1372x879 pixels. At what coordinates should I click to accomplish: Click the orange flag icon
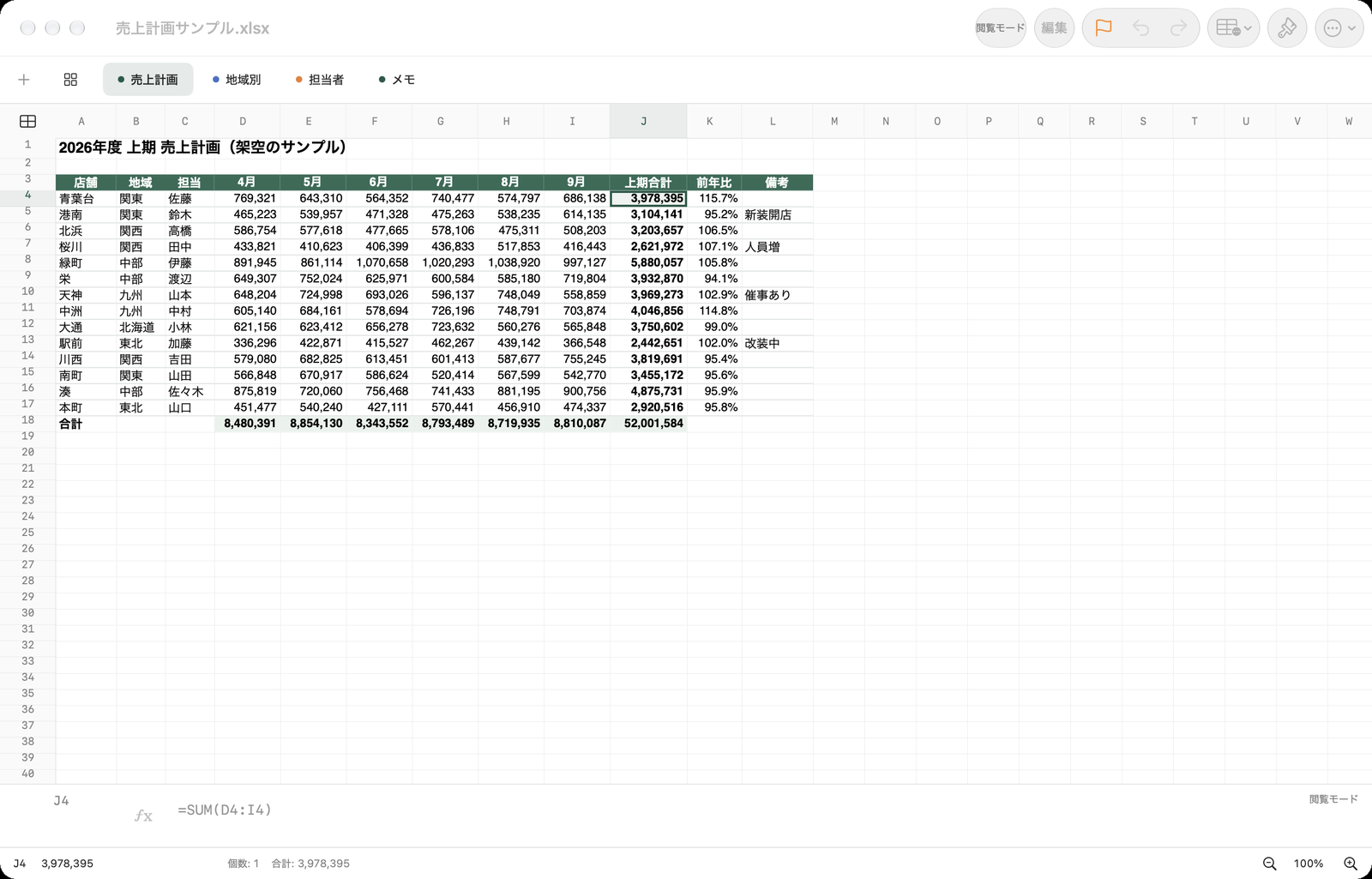(1103, 28)
